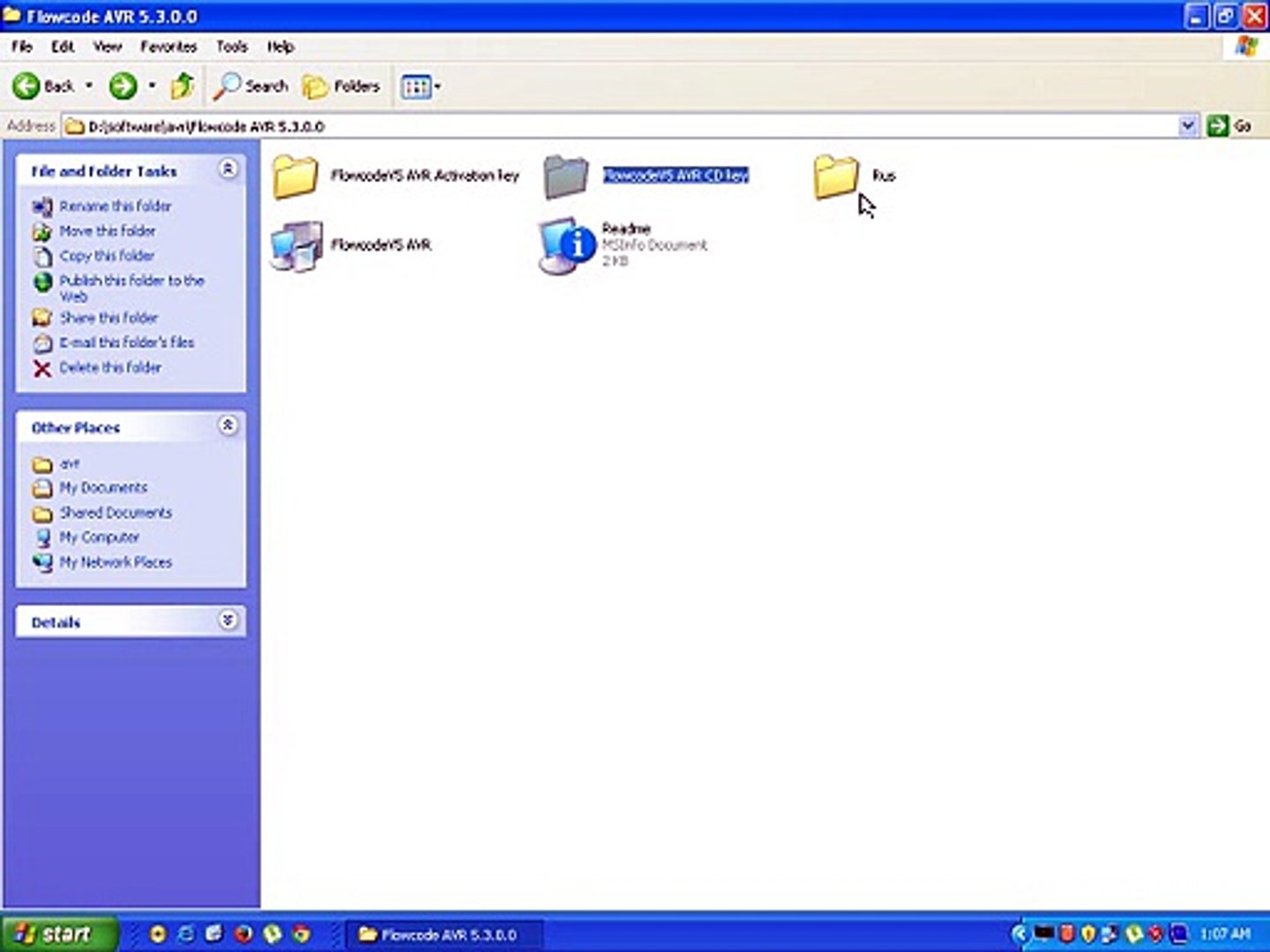Open the View menu
The image size is (1270, 952).
click(108, 46)
